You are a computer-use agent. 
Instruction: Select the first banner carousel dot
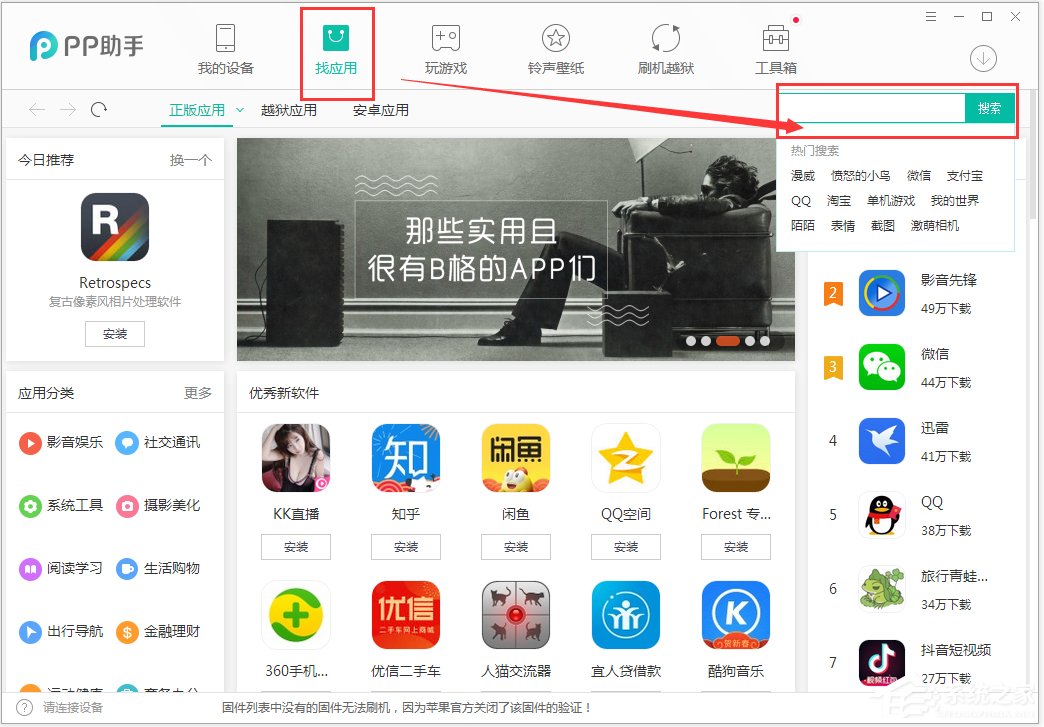[x=690, y=341]
